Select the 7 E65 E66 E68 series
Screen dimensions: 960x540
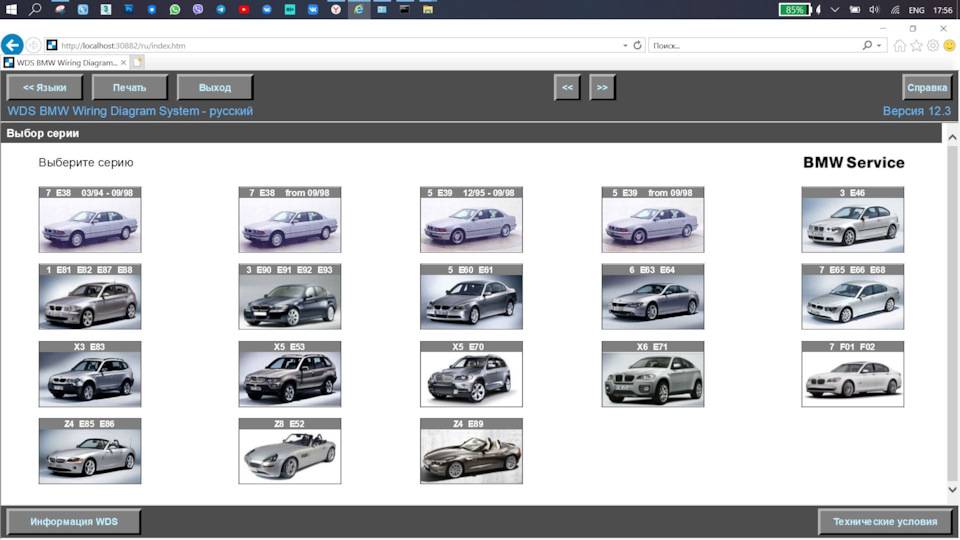pos(853,297)
